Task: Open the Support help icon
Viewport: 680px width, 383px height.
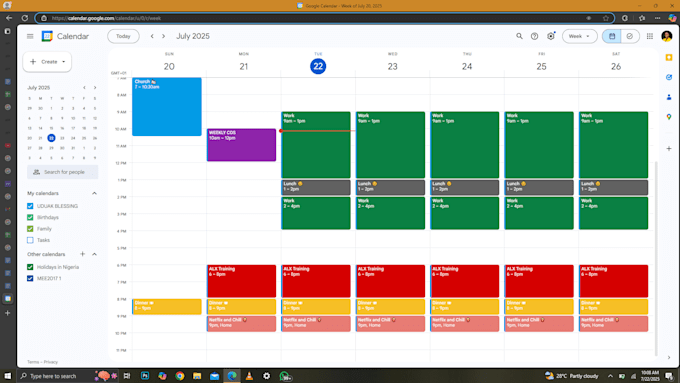Action: [534, 36]
